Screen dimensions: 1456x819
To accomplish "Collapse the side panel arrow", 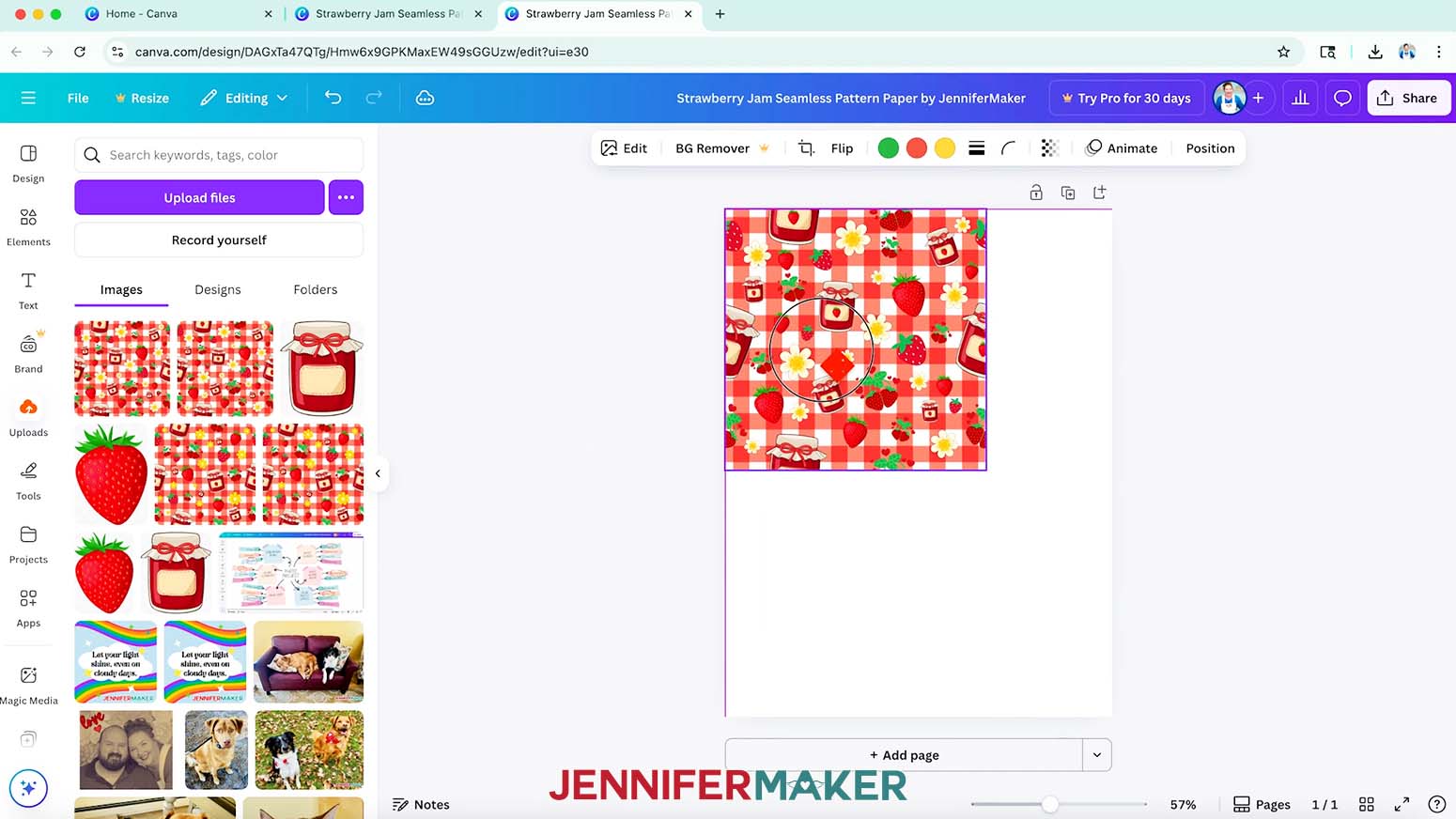I will click(x=378, y=473).
